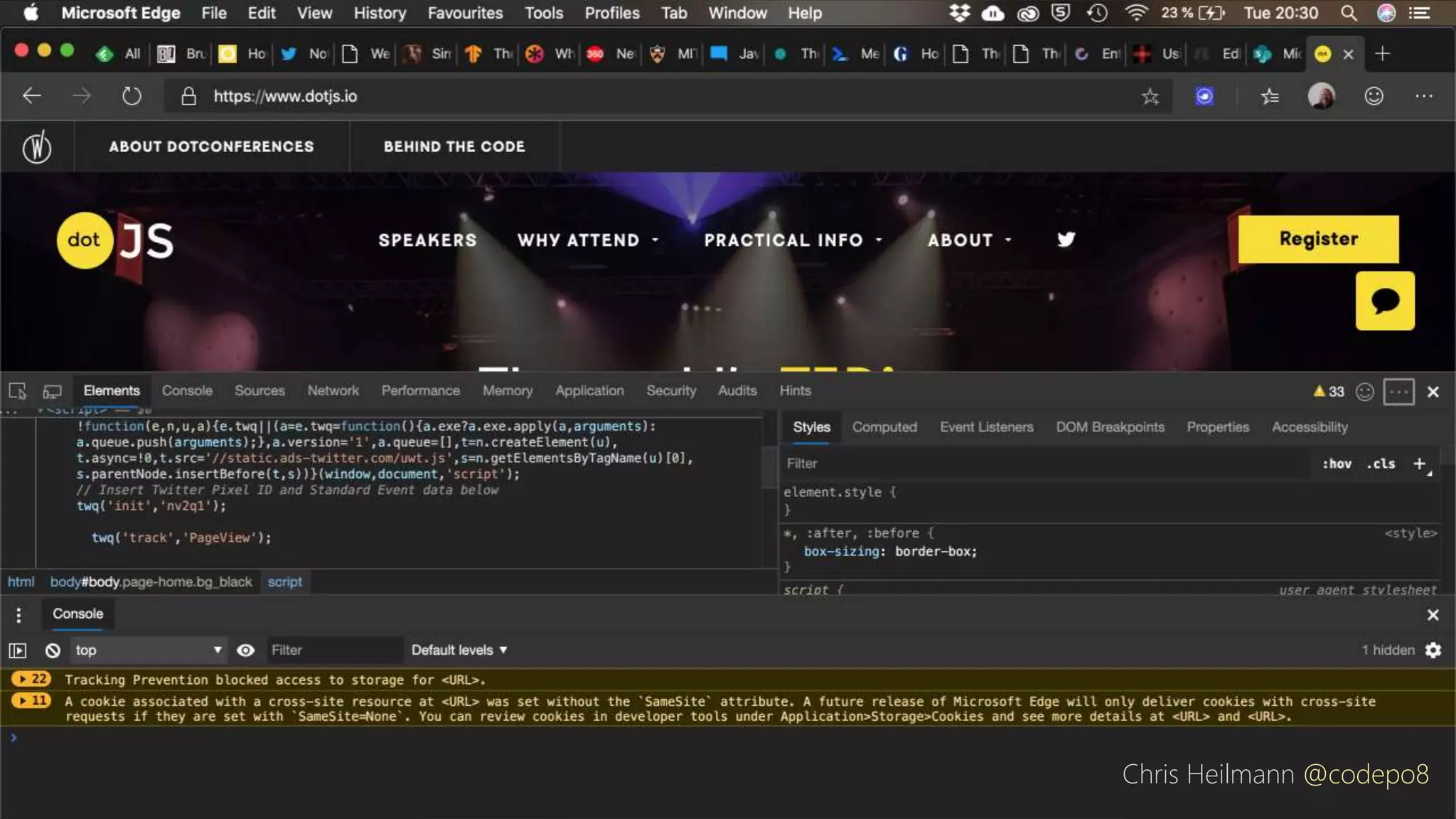The height and width of the screenshot is (819, 1456).
Task: Clear the console with the ban icon
Action: click(53, 650)
